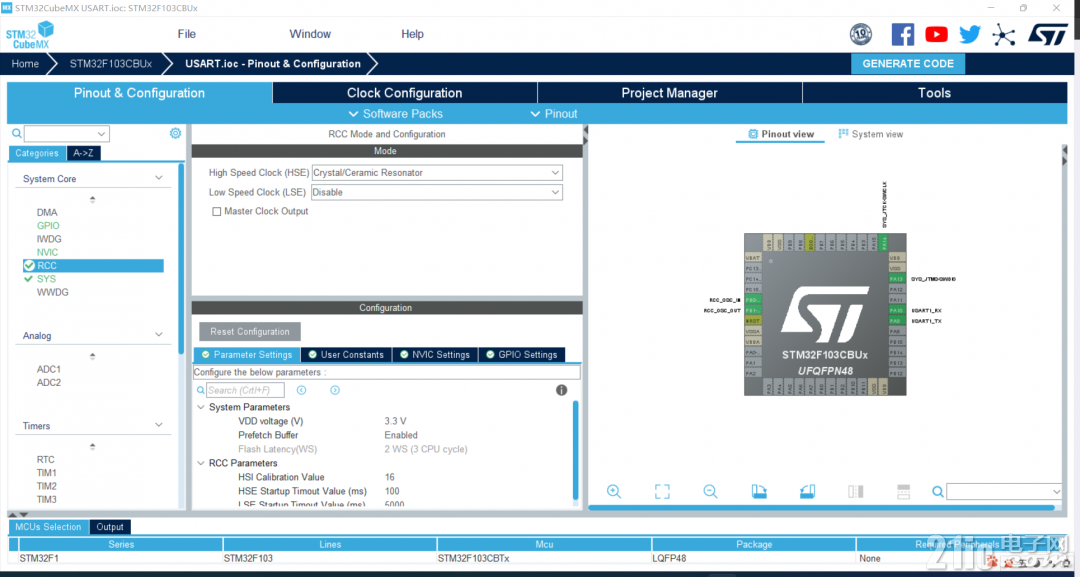Switch to Clock Configuration tab
1080x577 pixels.
[404, 93]
